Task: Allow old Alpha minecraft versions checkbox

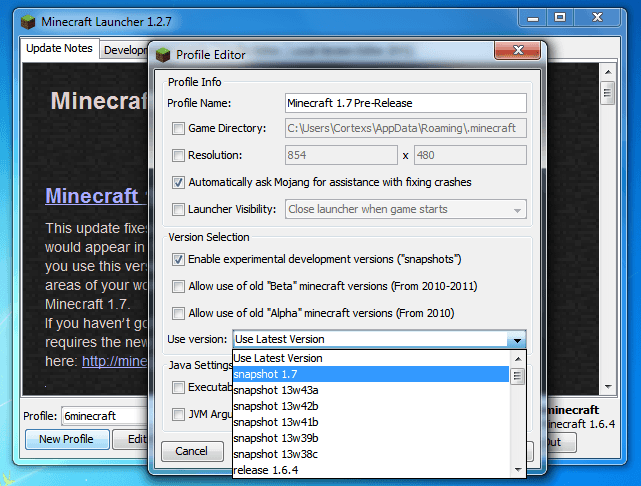Action: tap(178, 314)
